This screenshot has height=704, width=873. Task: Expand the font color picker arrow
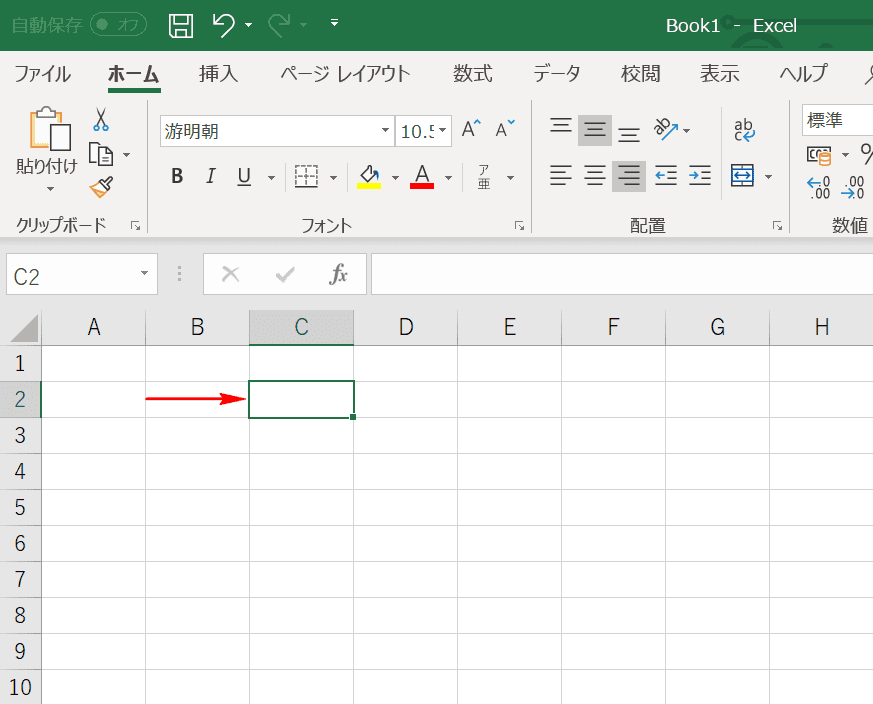[448, 178]
